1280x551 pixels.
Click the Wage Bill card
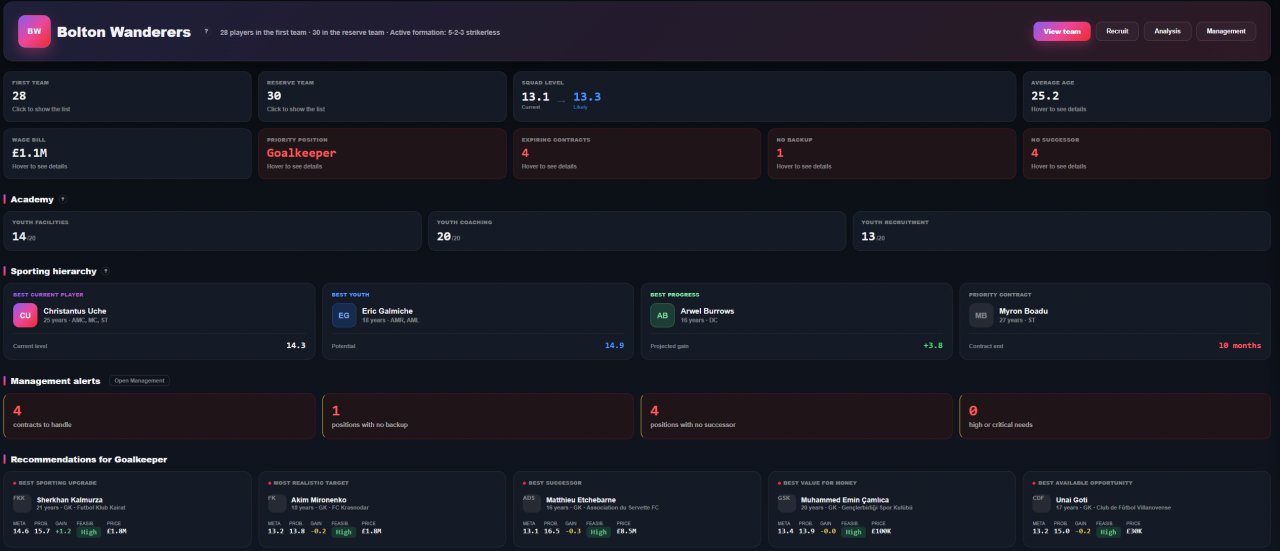[128, 153]
